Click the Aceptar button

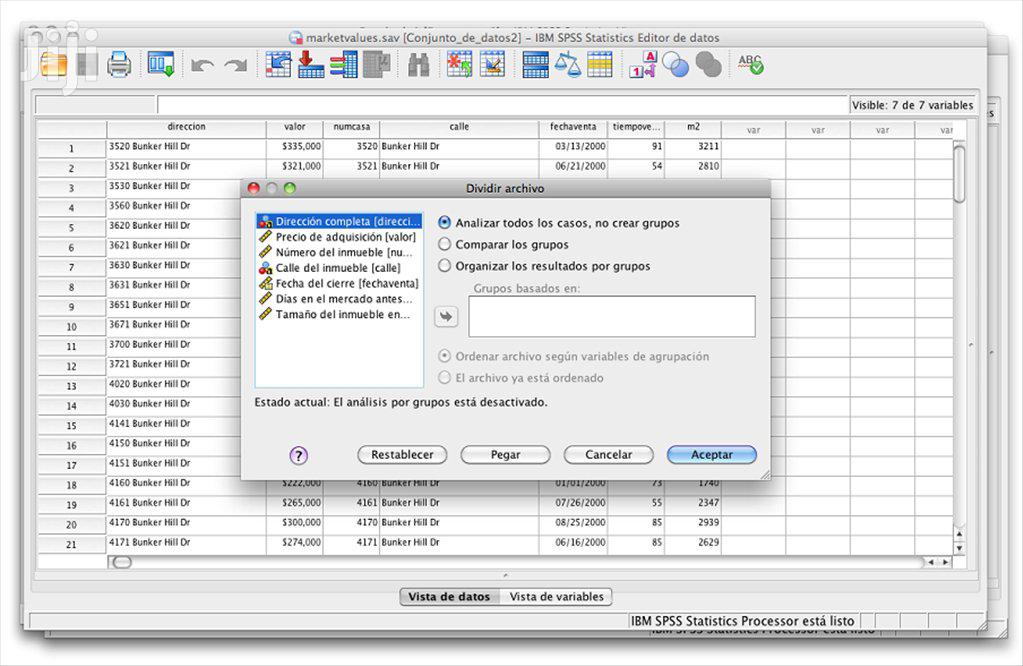tap(712, 455)
